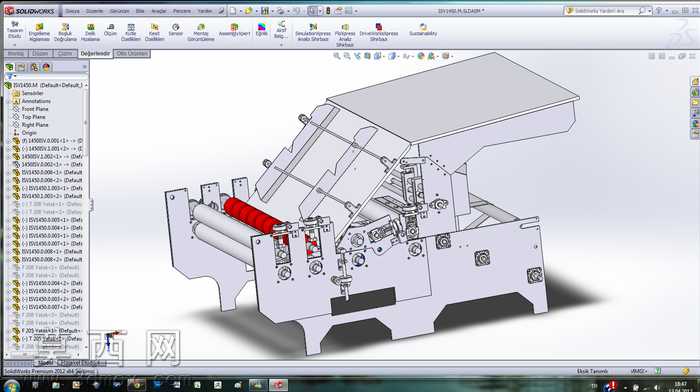Select component ISV1450.0.007<1> in tree
700x392 pixels.
pos(52,244)
